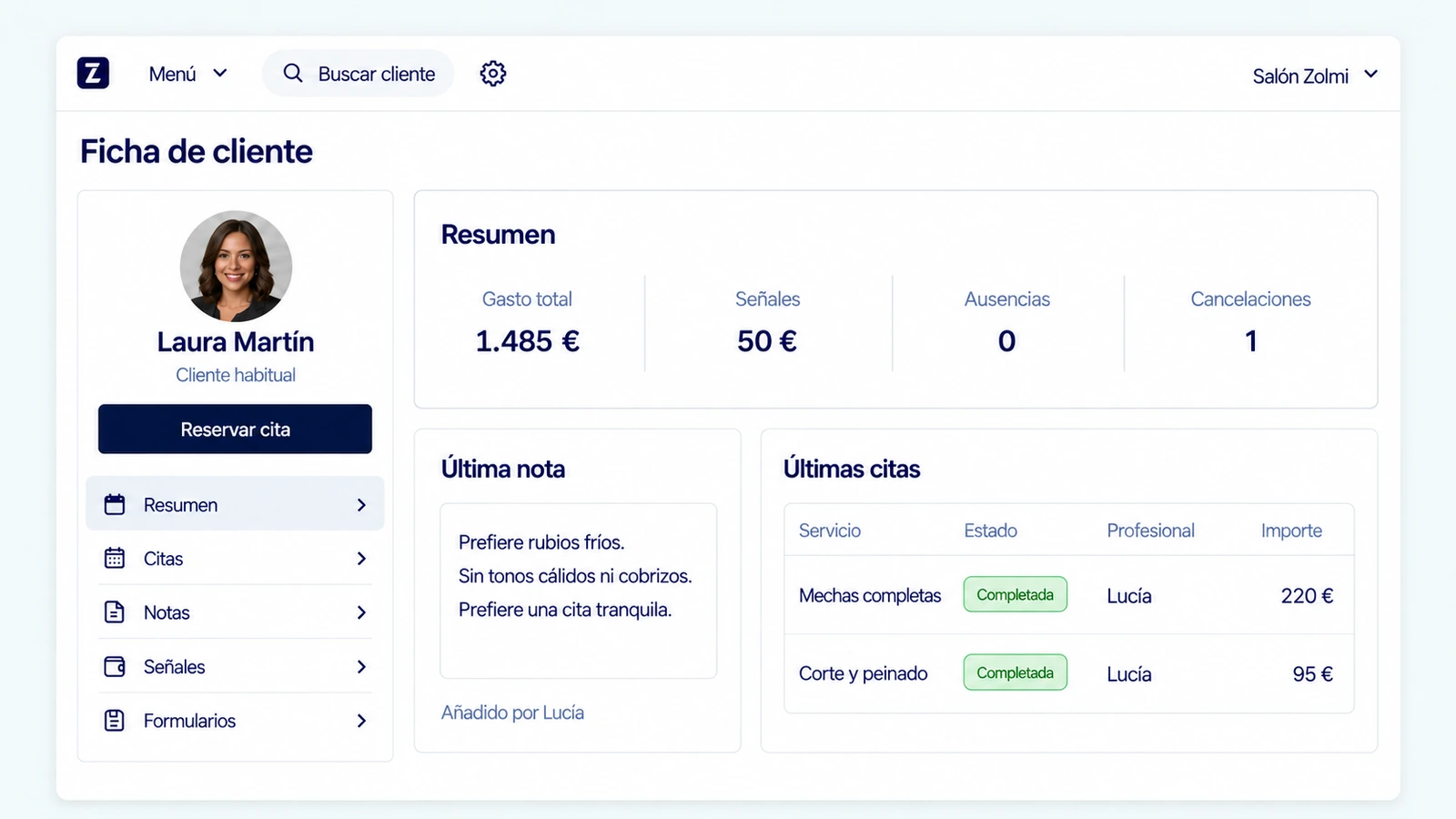Viewport: 1456px width, 819px height.
Task: Click the note line Prefiere rubios fríos.
Action: point(541,542)
